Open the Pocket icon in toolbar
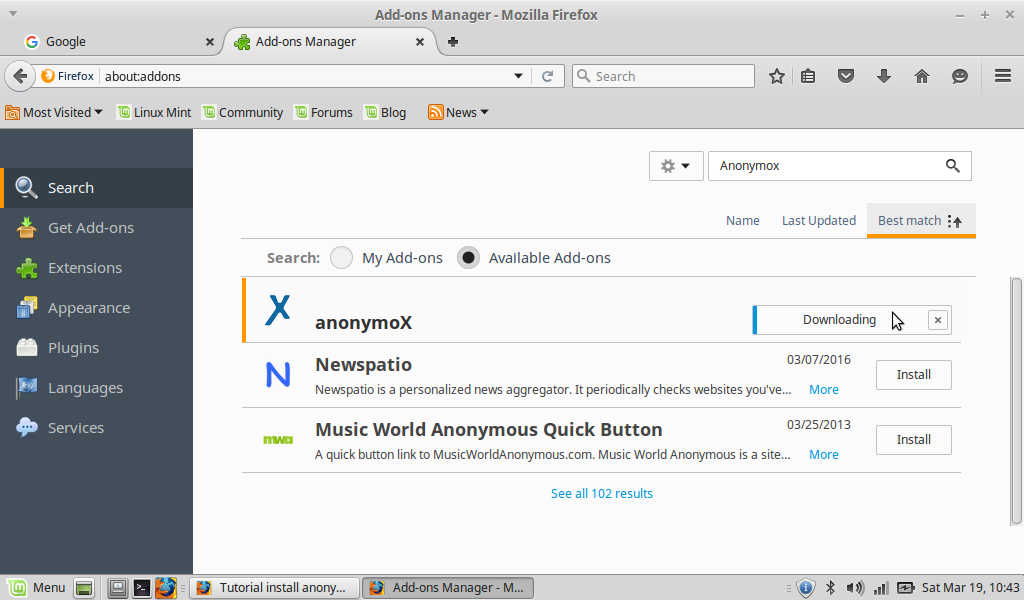This screenshot has height=600, width=1024. 846,76
